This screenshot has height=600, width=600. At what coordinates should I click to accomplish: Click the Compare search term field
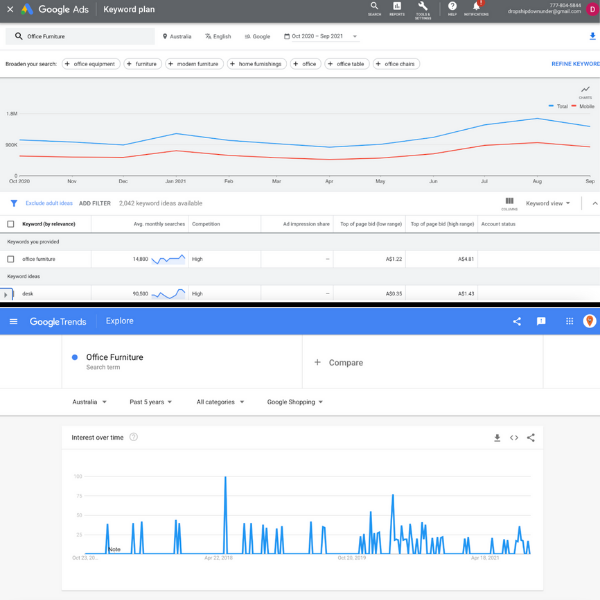345,363
